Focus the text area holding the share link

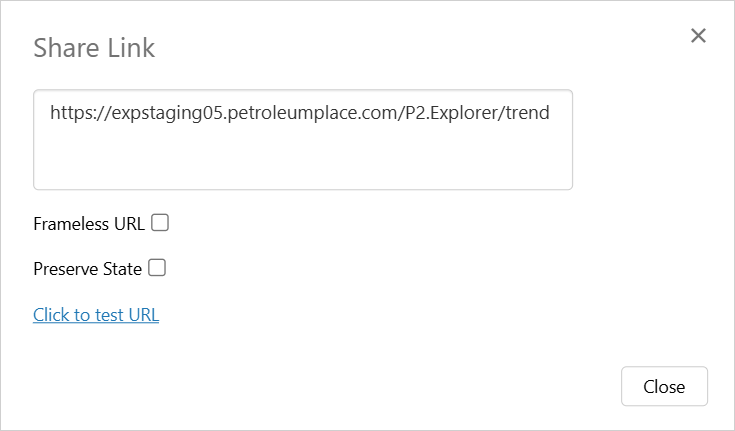pos(302,140)
